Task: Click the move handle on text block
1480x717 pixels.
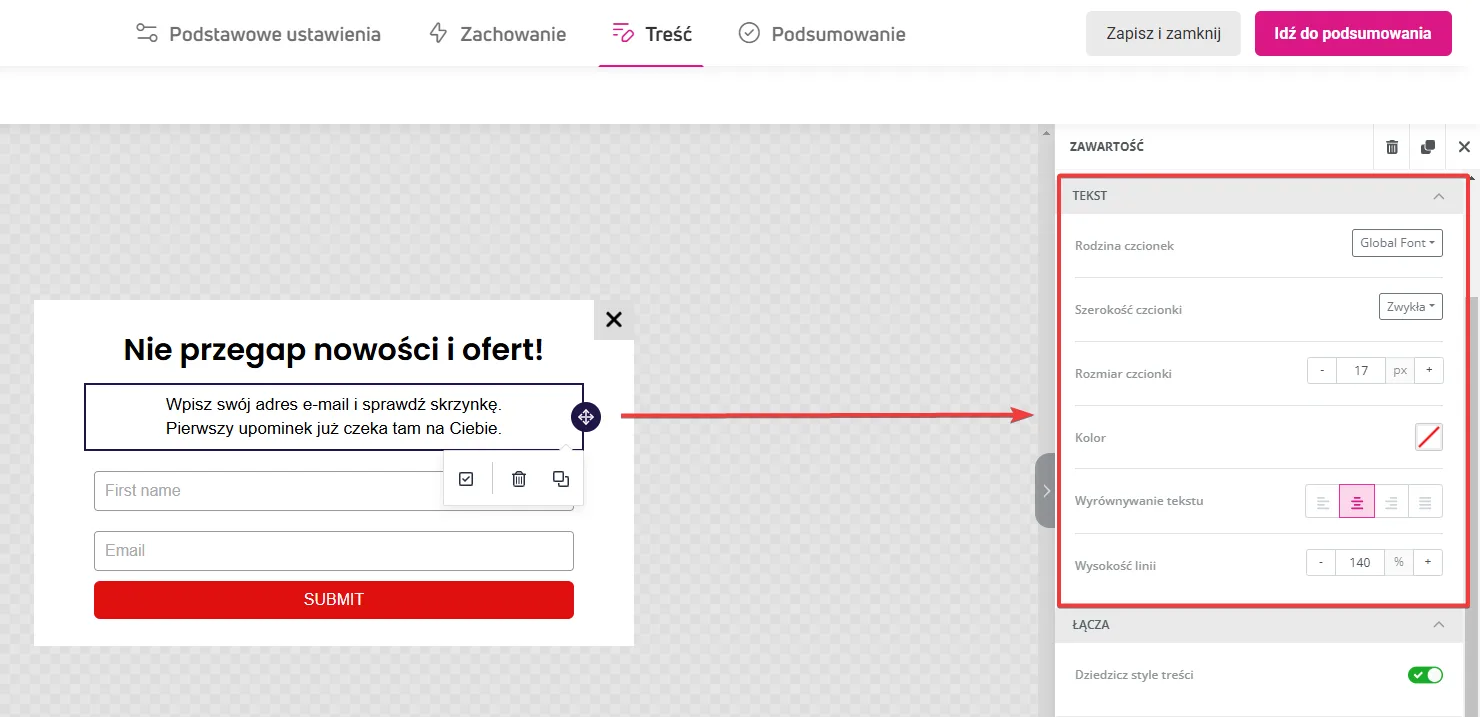Action: tap(586, 417)
